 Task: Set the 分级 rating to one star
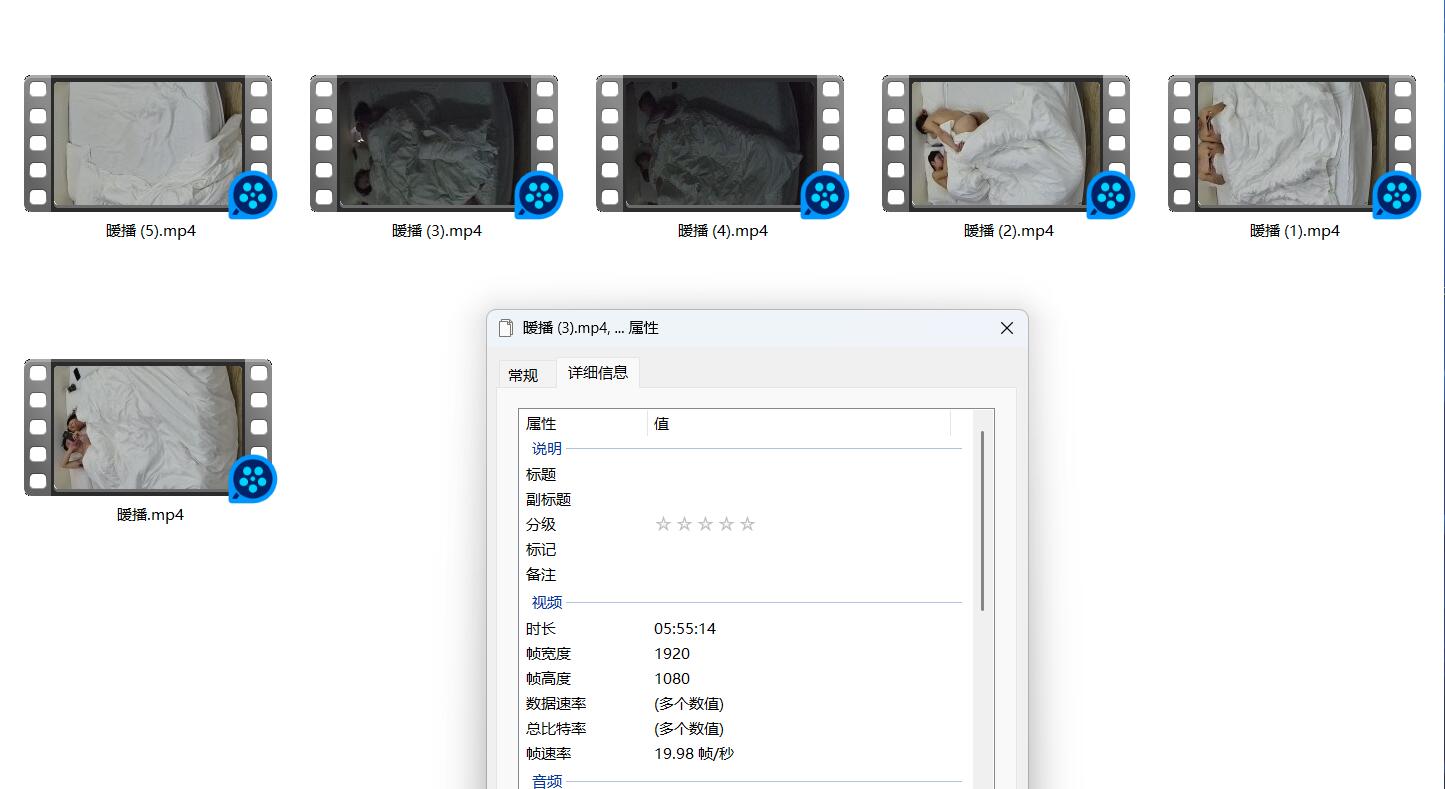click(x=663, y=524)
